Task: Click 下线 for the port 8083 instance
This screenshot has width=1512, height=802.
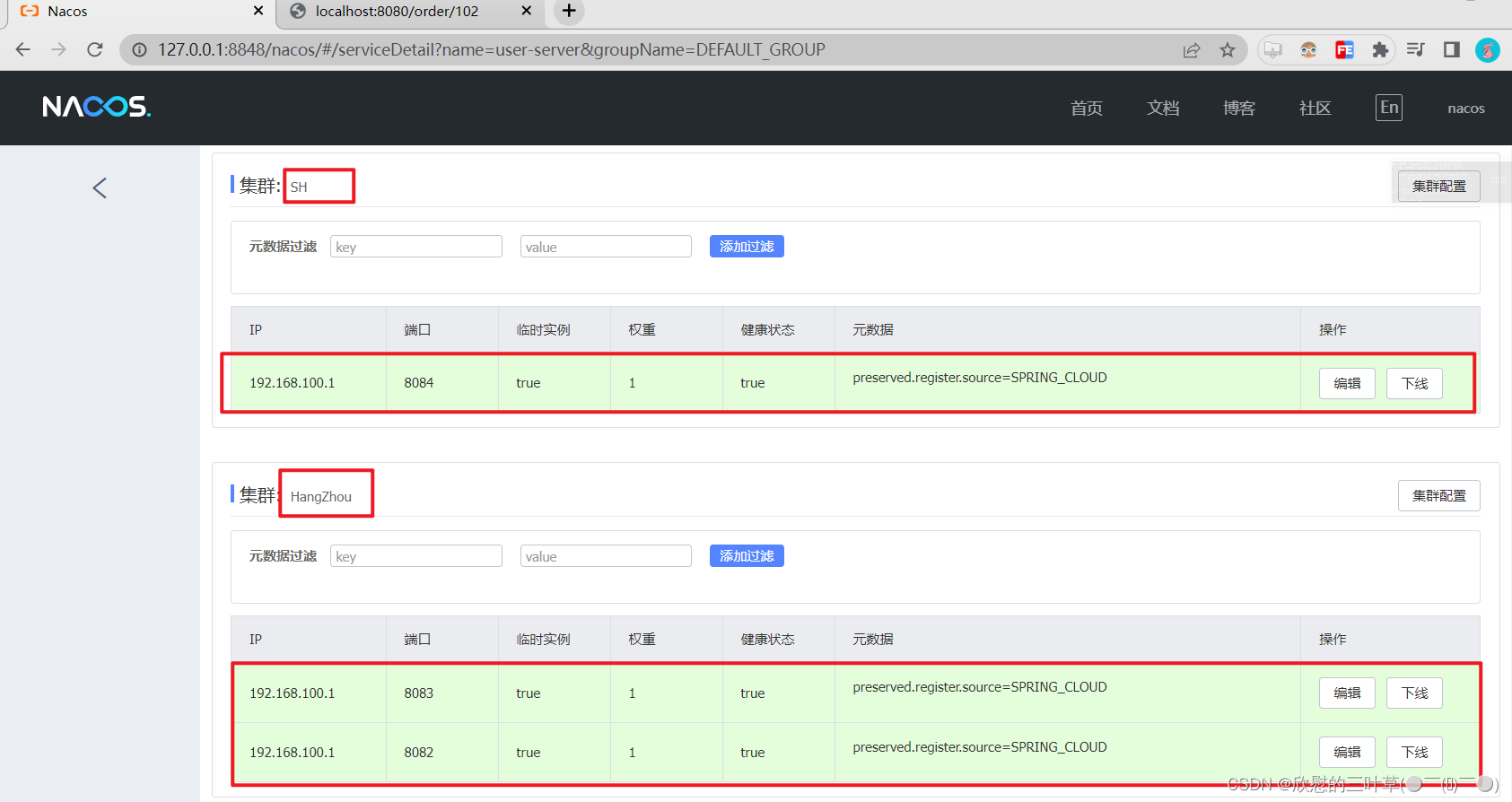Action: click(1415, 693)
